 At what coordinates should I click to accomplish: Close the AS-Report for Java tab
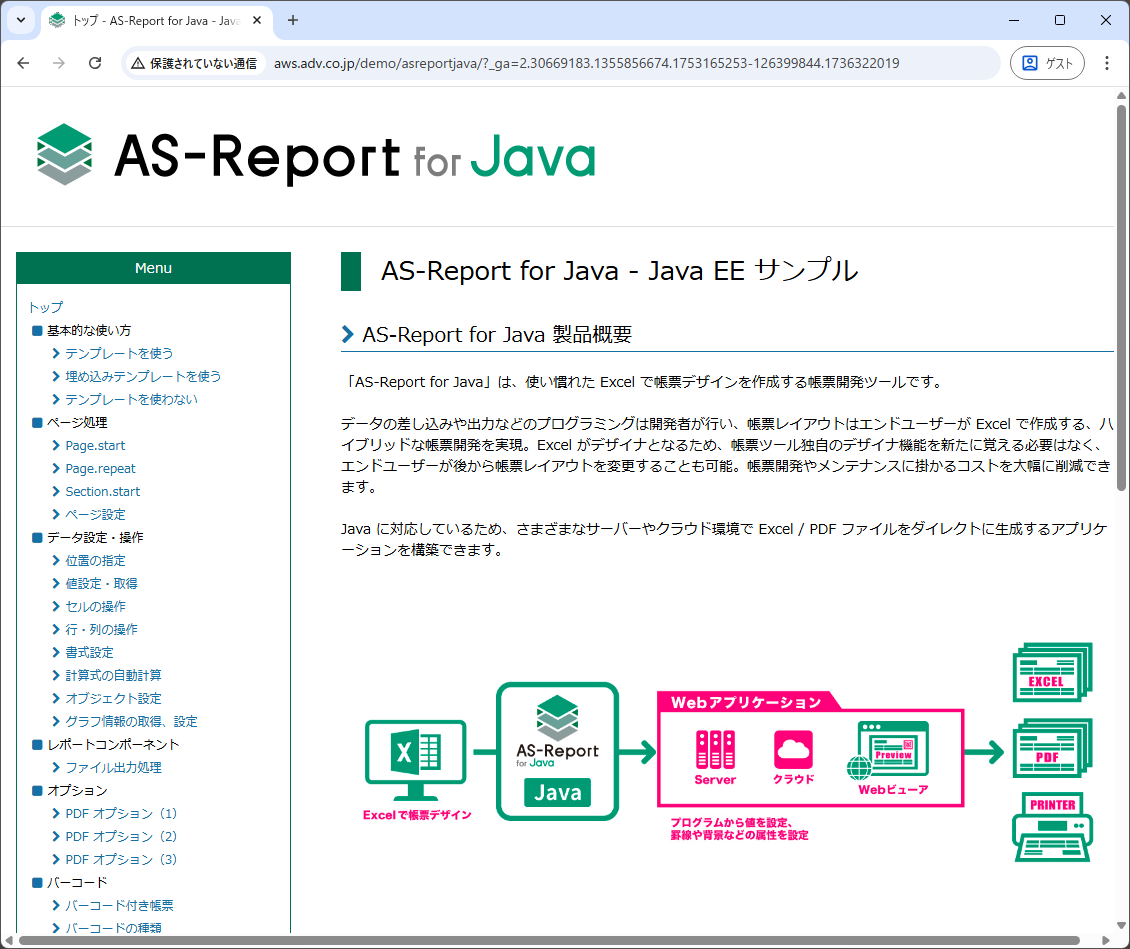coord(257,20)
